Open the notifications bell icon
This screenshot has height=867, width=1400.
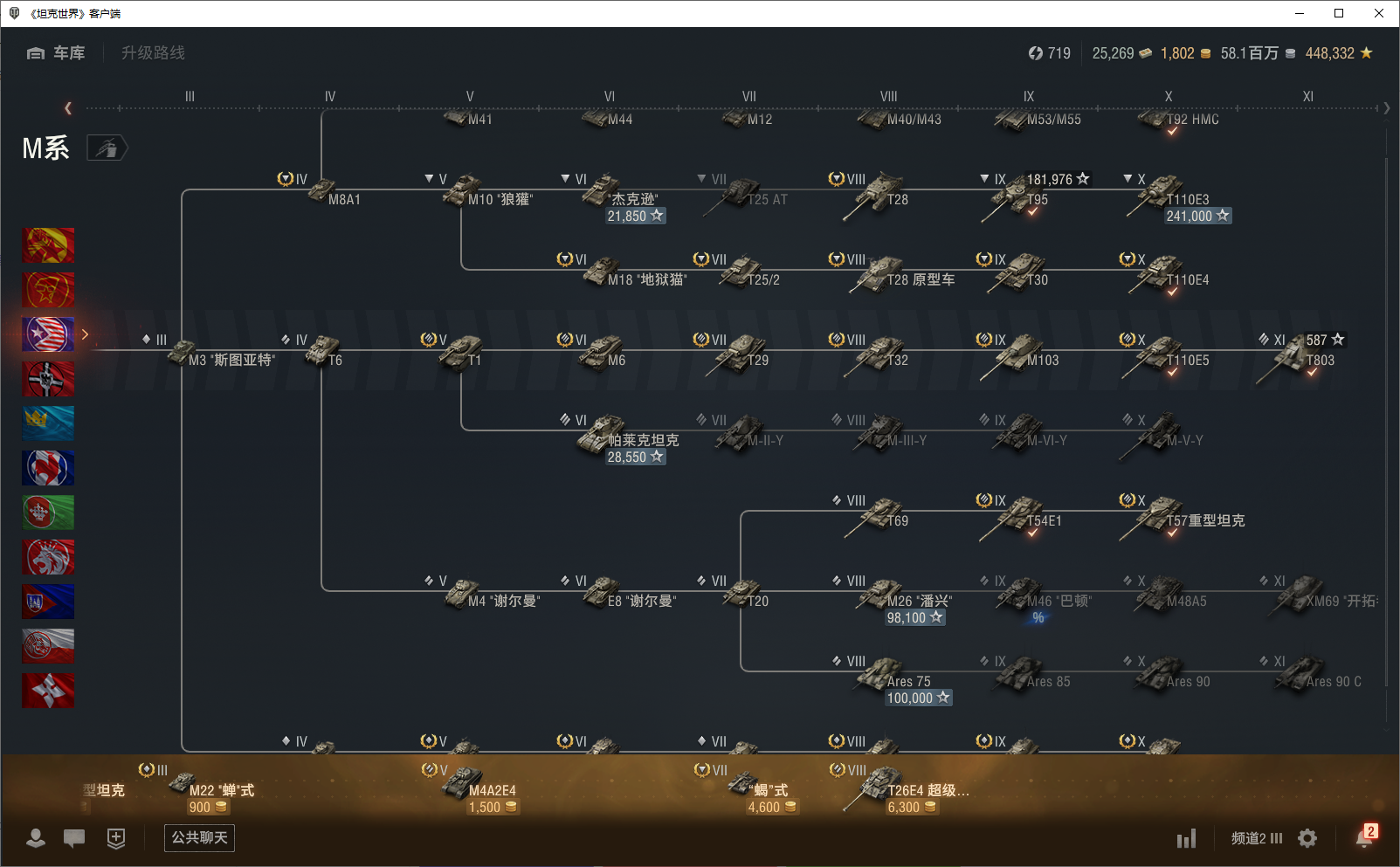point(1364,837)
